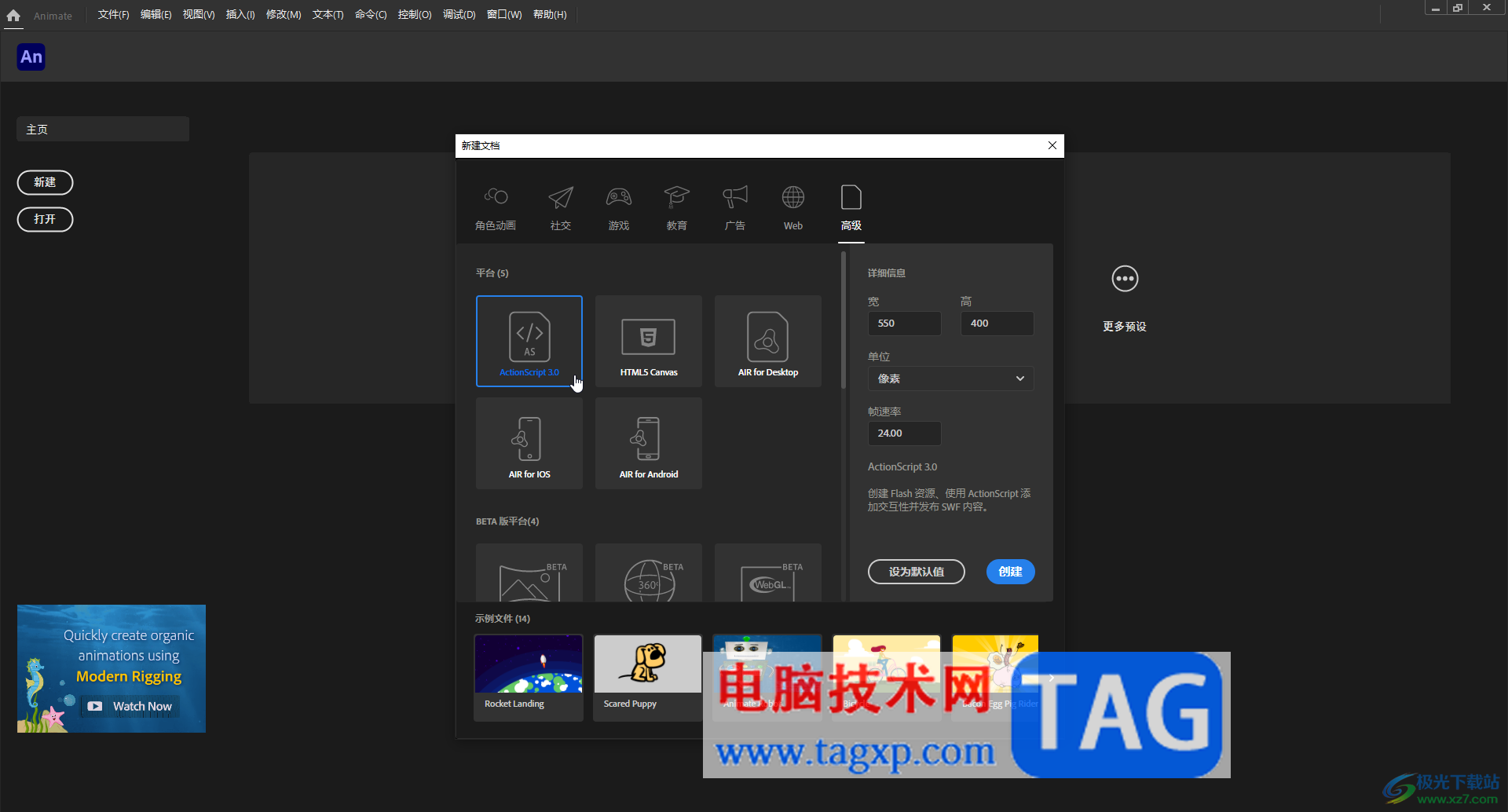This screenshot has width=1508, height=812.
Task: Open the Rocket Landing sample file
Action: click(529, 677)
